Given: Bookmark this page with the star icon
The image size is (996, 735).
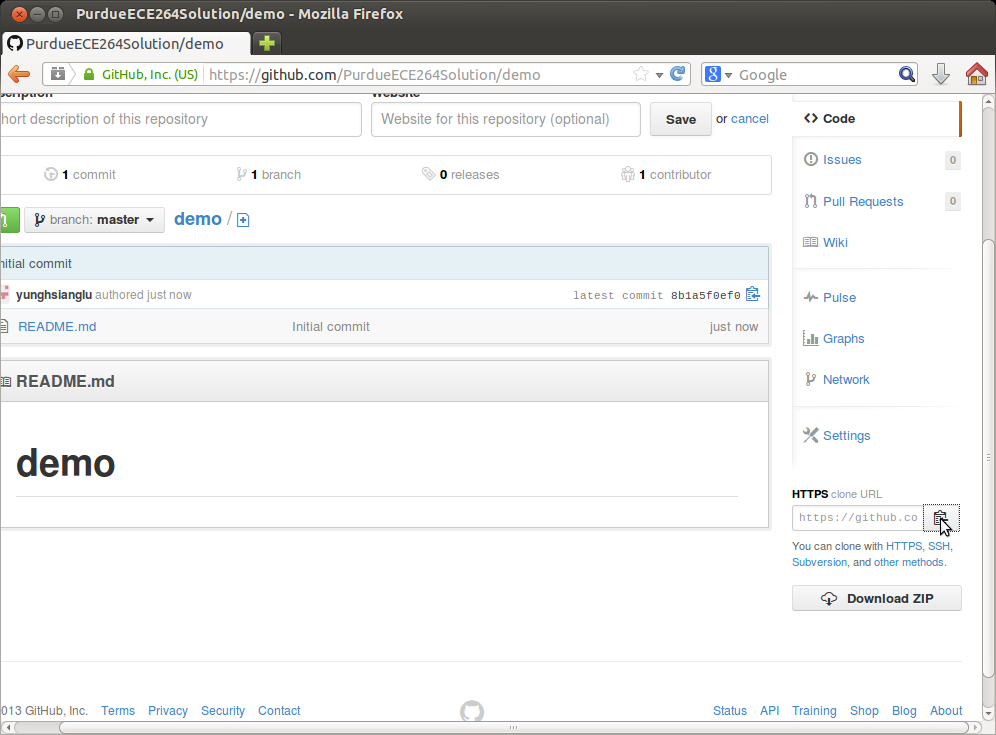Looking at the screenshot, I should click(641, 74).
